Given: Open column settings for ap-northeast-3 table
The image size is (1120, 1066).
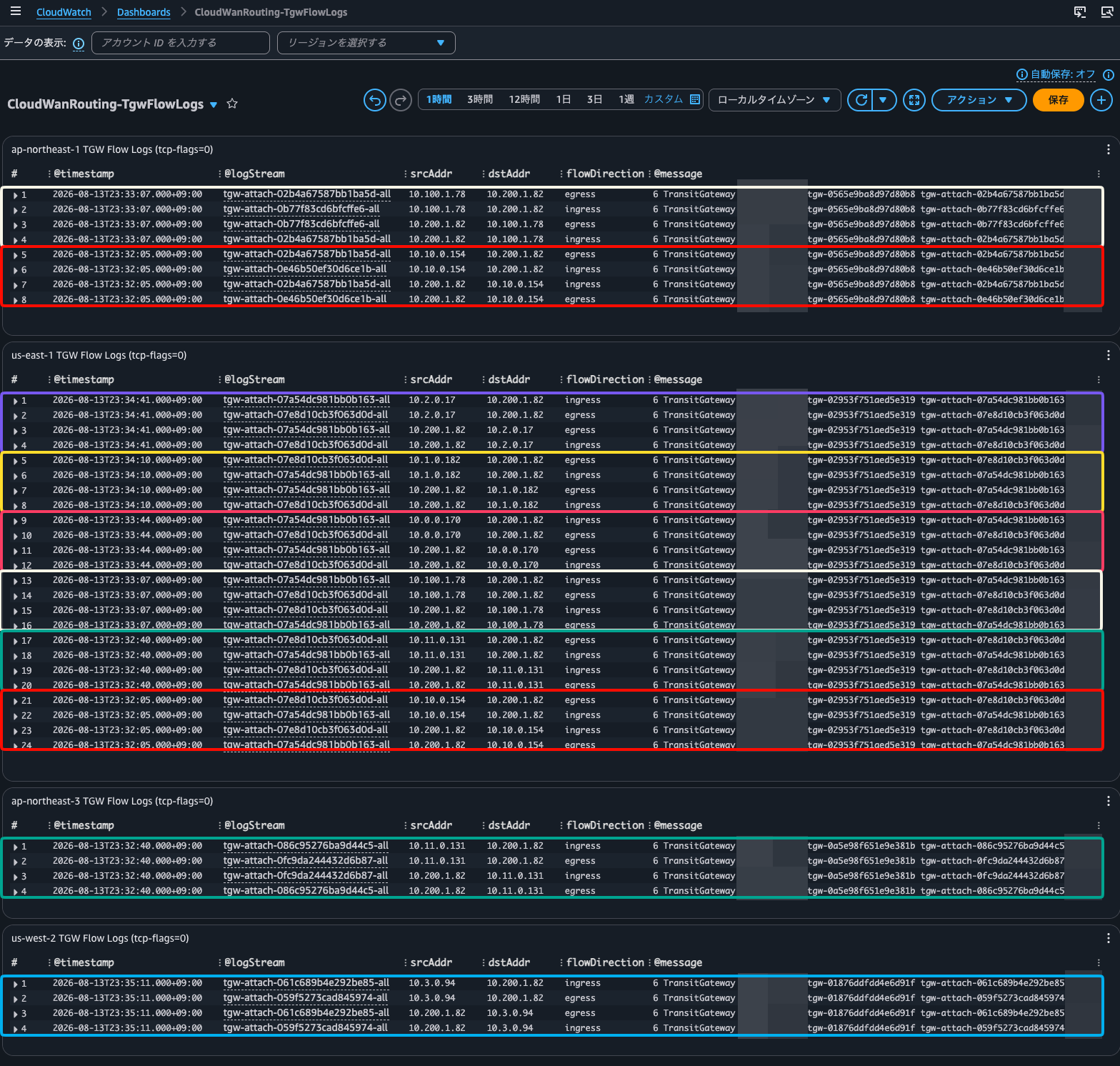Looking at the screenshot, I should [1099, 825].
